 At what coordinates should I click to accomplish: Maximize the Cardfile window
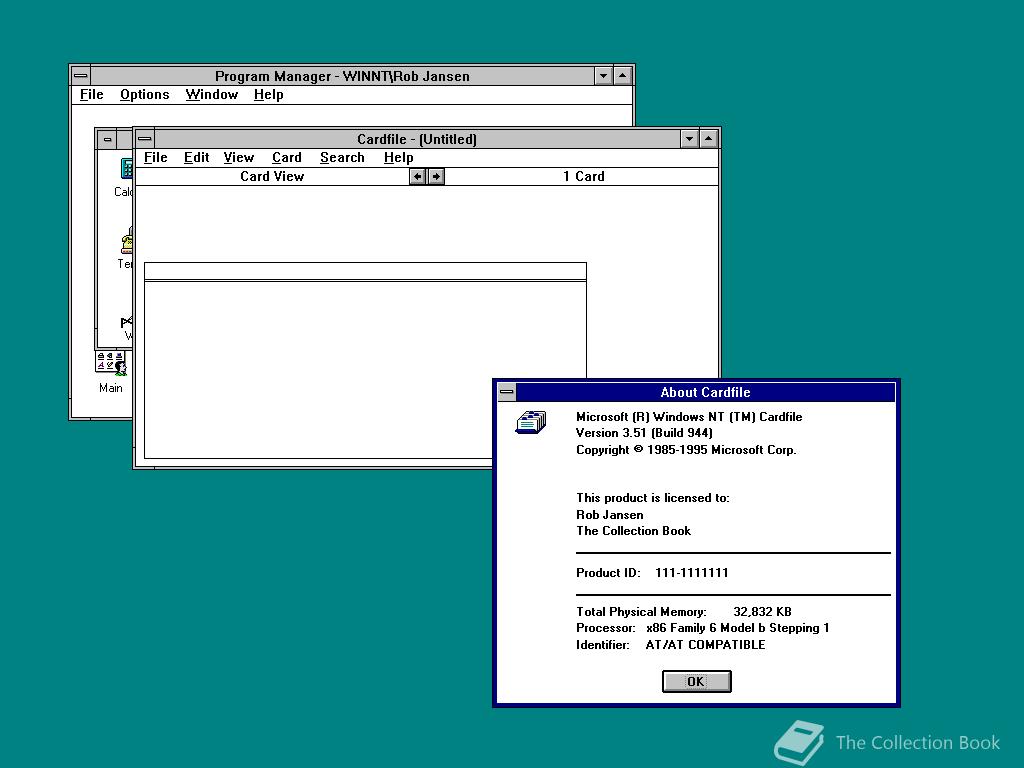[x=709, y=138]
